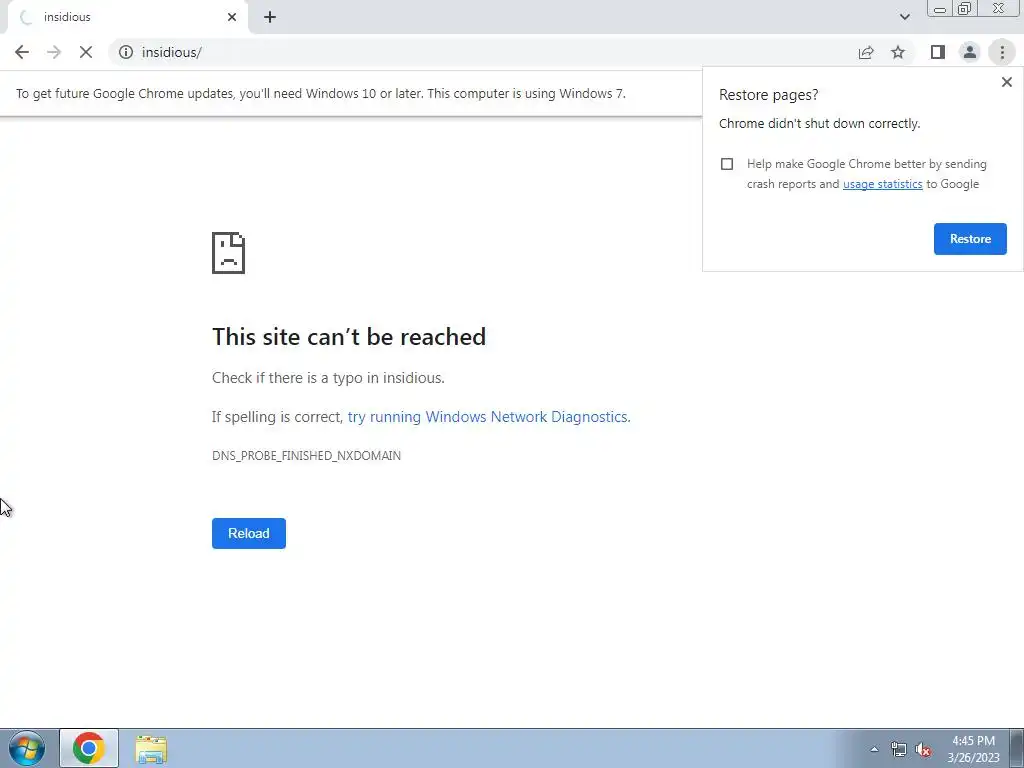Enable sending crash reports checkbox
The height and width of the screenshot is (768, 1024).
727,164
